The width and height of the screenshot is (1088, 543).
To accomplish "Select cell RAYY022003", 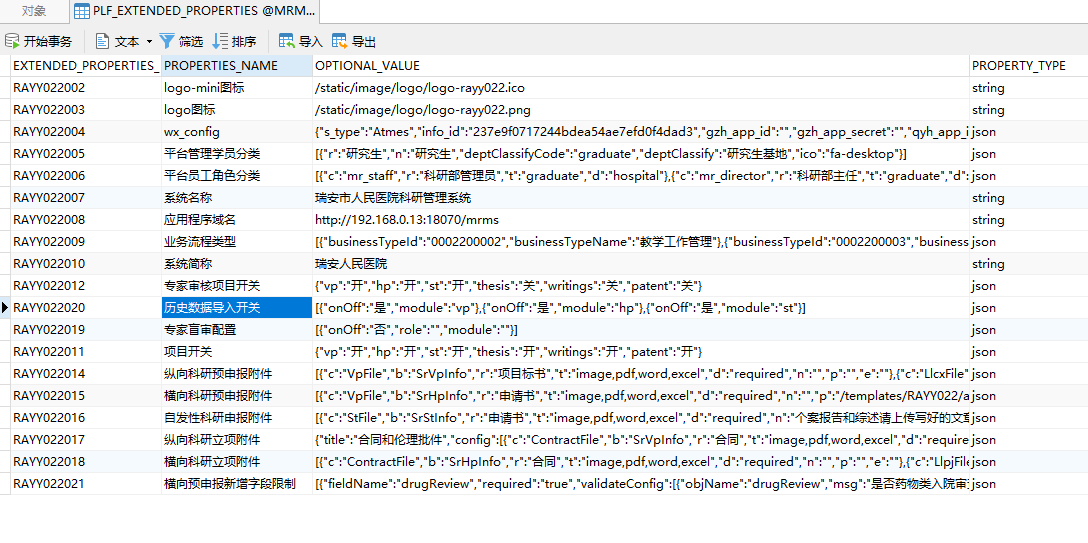I will click(x=86, y=110).
